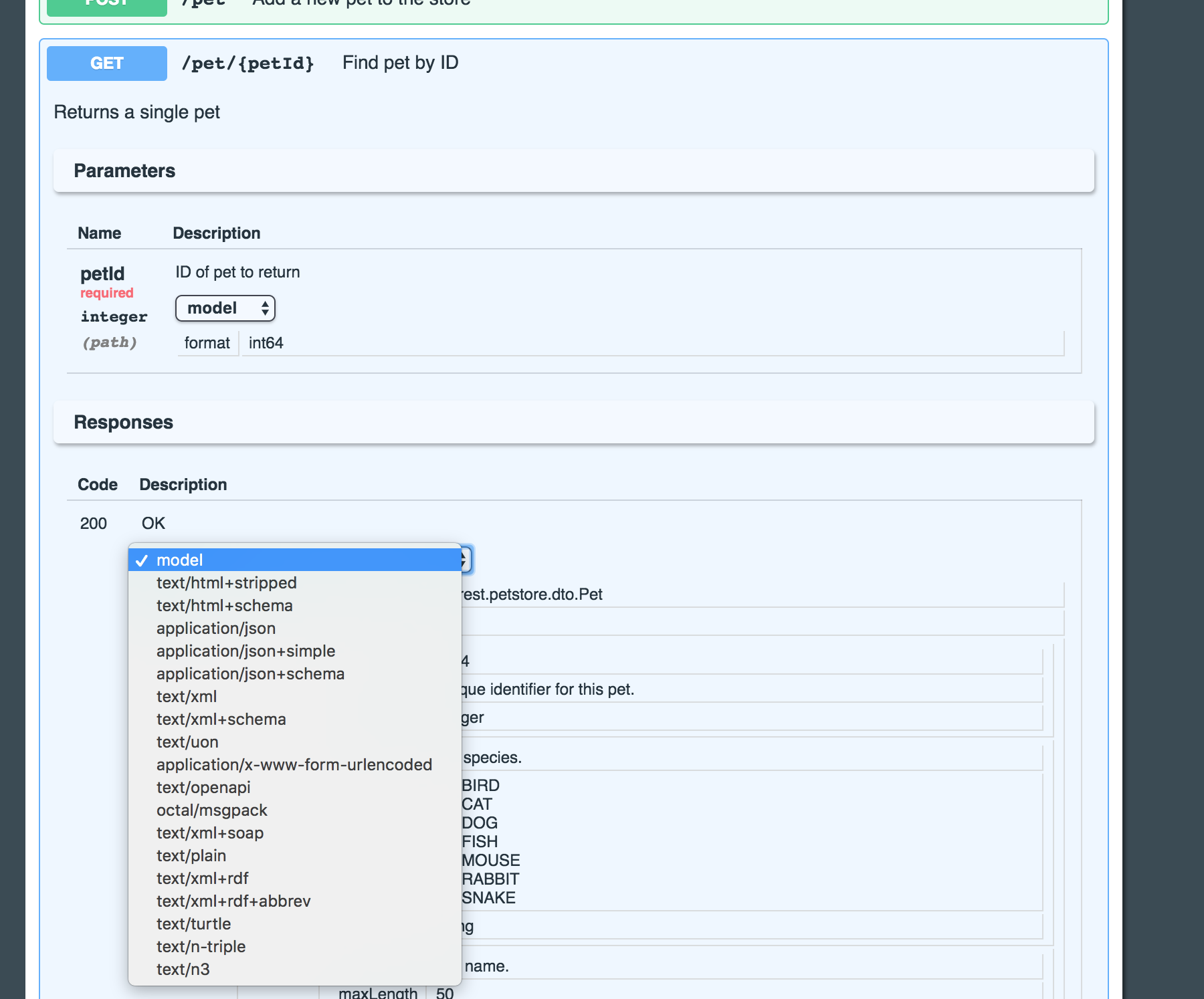The height and width of the screenshot is (999, 1204).
Task: Pick text/xml+schema option
Action: 221,719
